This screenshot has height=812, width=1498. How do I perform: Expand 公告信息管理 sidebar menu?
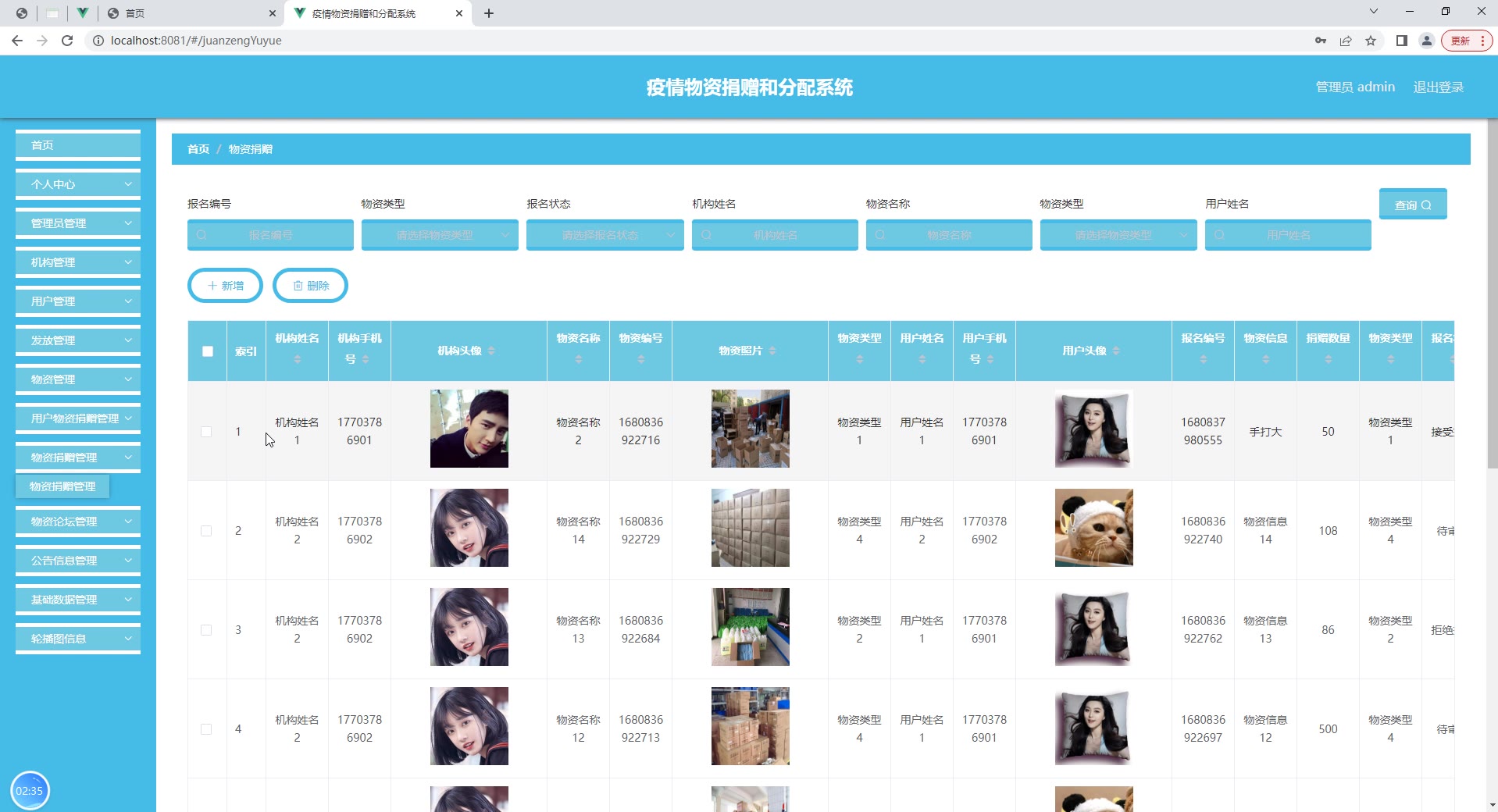point(78,561)
